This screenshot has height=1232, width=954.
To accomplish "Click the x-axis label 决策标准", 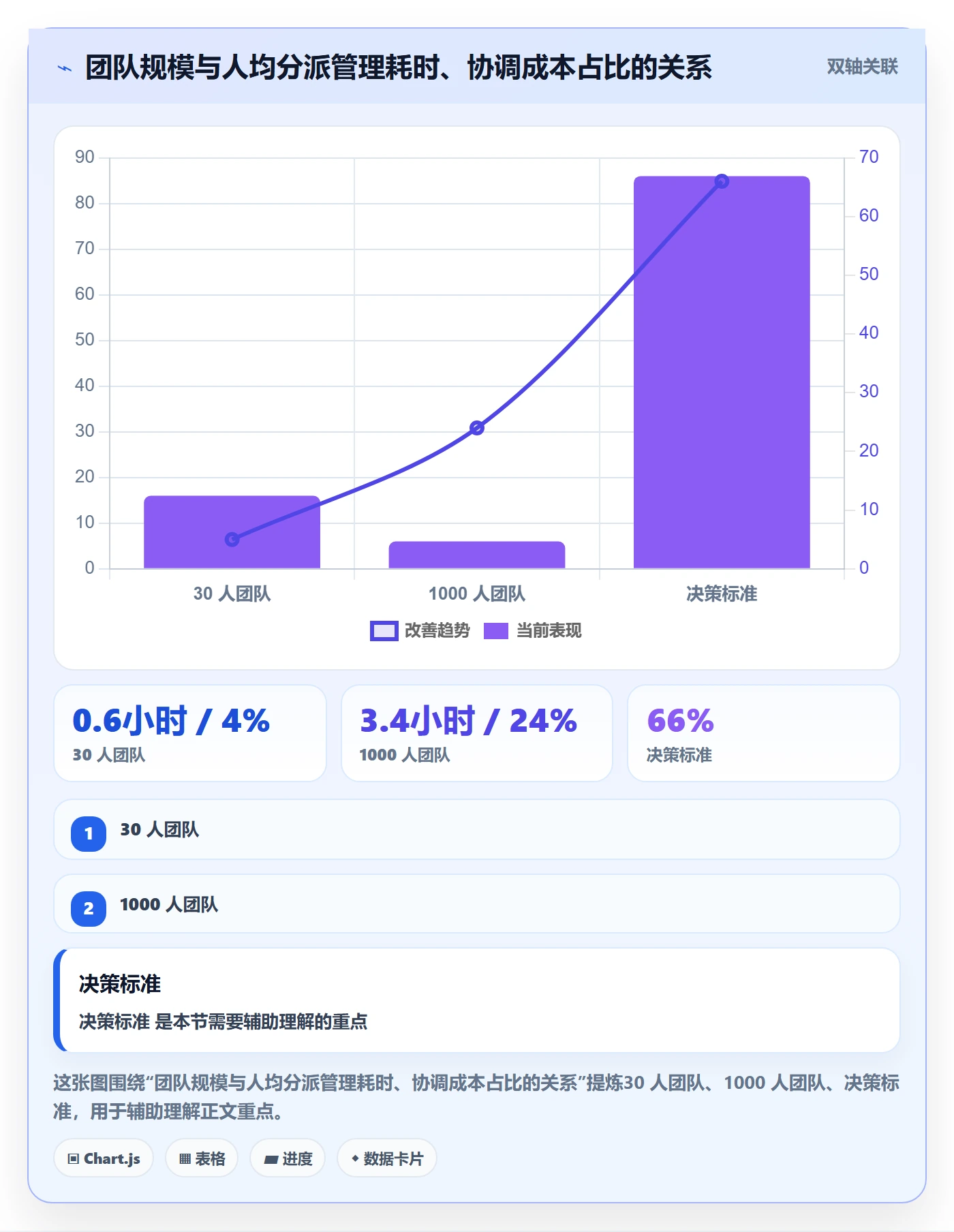I will [722, 594].
